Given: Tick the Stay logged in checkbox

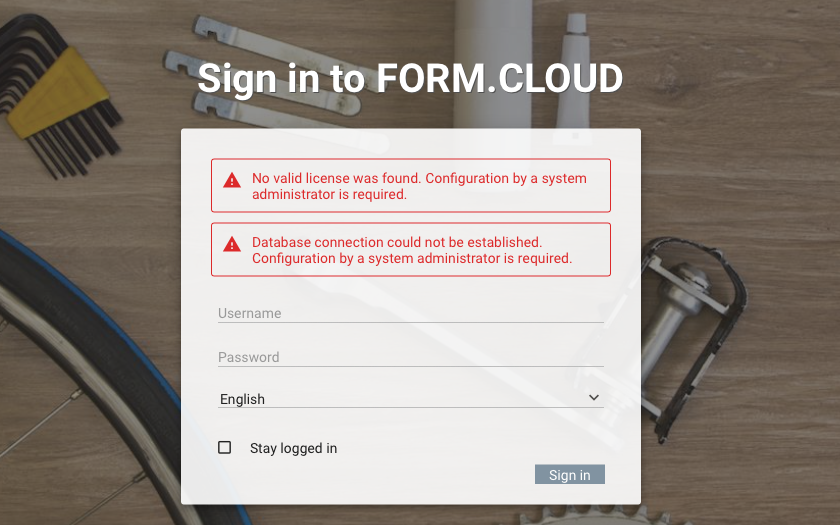Looking at the screenshot, I should coord(225,448).
